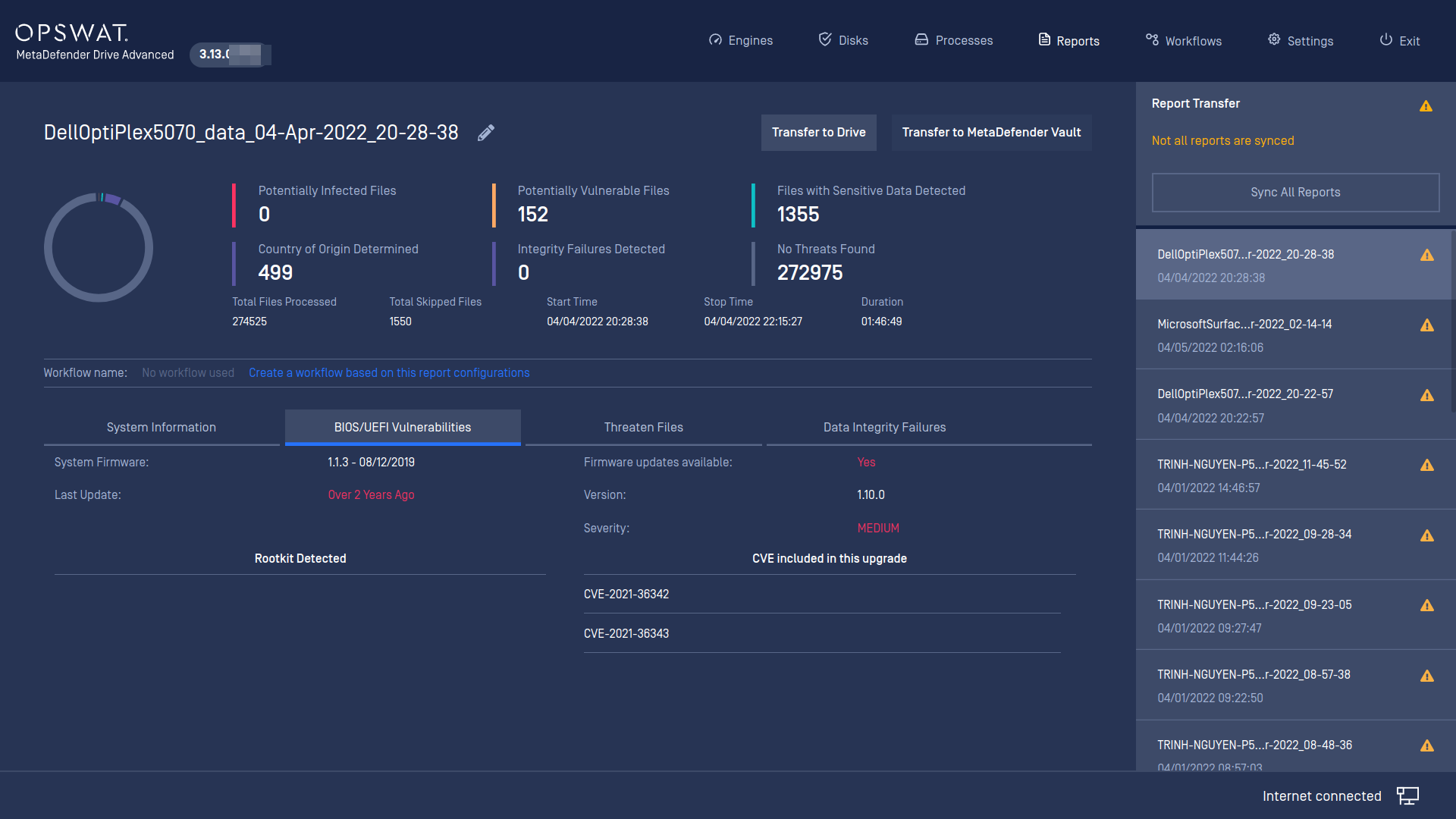Click Total Skipped Files value 1550

click(x=400, y=322)
